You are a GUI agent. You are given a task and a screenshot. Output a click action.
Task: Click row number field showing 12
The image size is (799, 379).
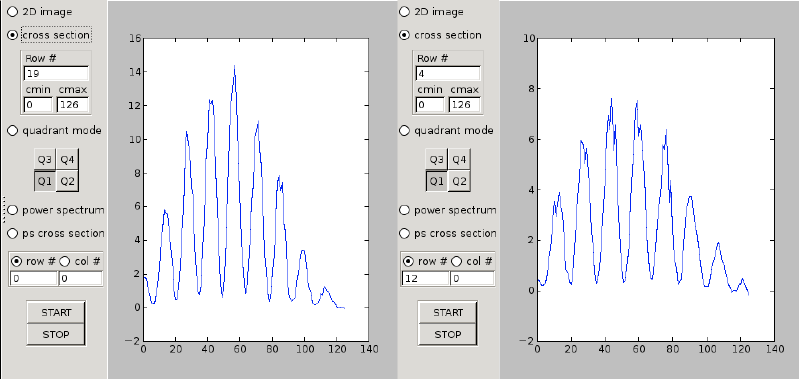coord(425,279)
